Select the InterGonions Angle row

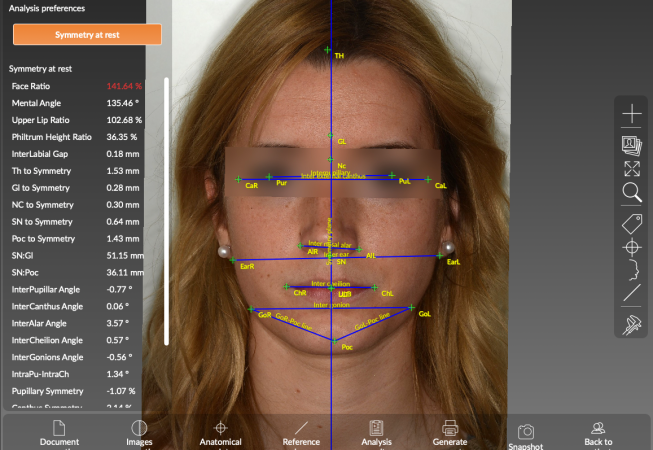[77, 357]
